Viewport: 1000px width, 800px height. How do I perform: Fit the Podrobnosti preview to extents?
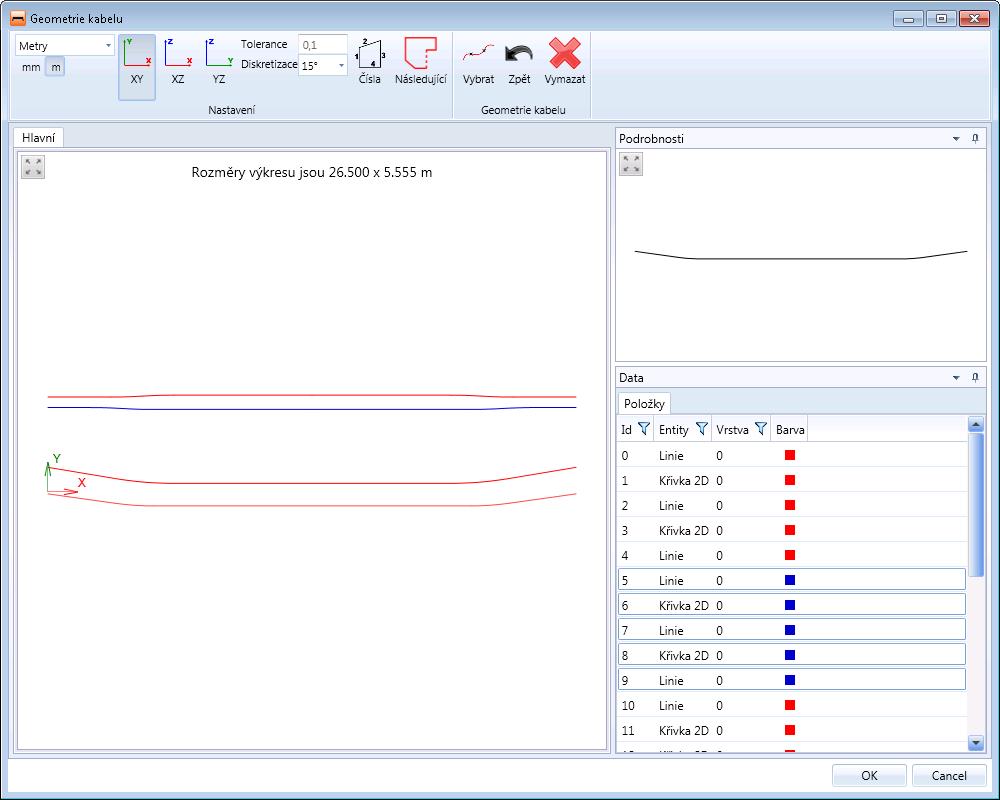(631, 164)
